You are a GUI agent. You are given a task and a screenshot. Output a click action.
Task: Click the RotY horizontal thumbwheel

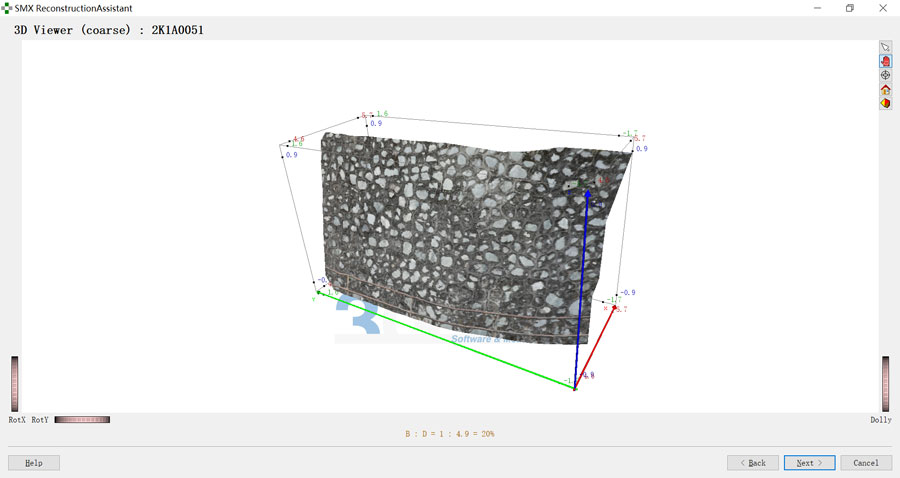[x=82, y=420]
